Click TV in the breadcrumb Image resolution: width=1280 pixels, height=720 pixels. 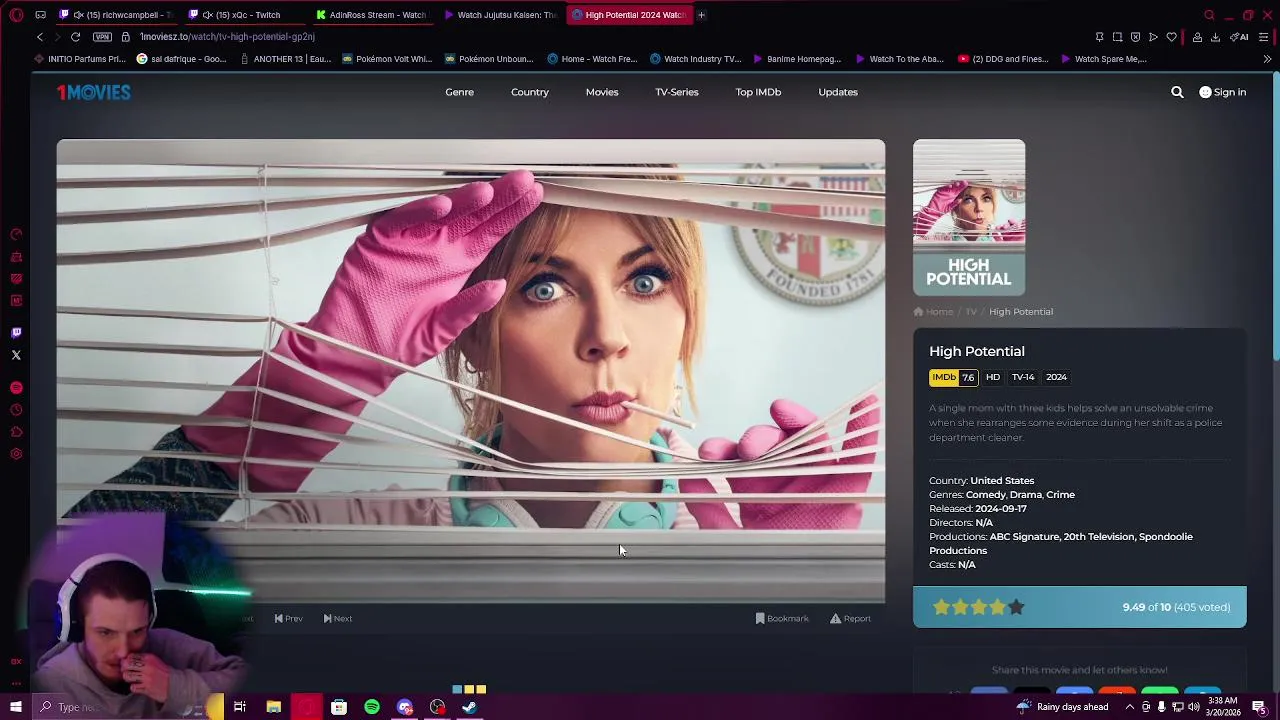coord(971,312)
